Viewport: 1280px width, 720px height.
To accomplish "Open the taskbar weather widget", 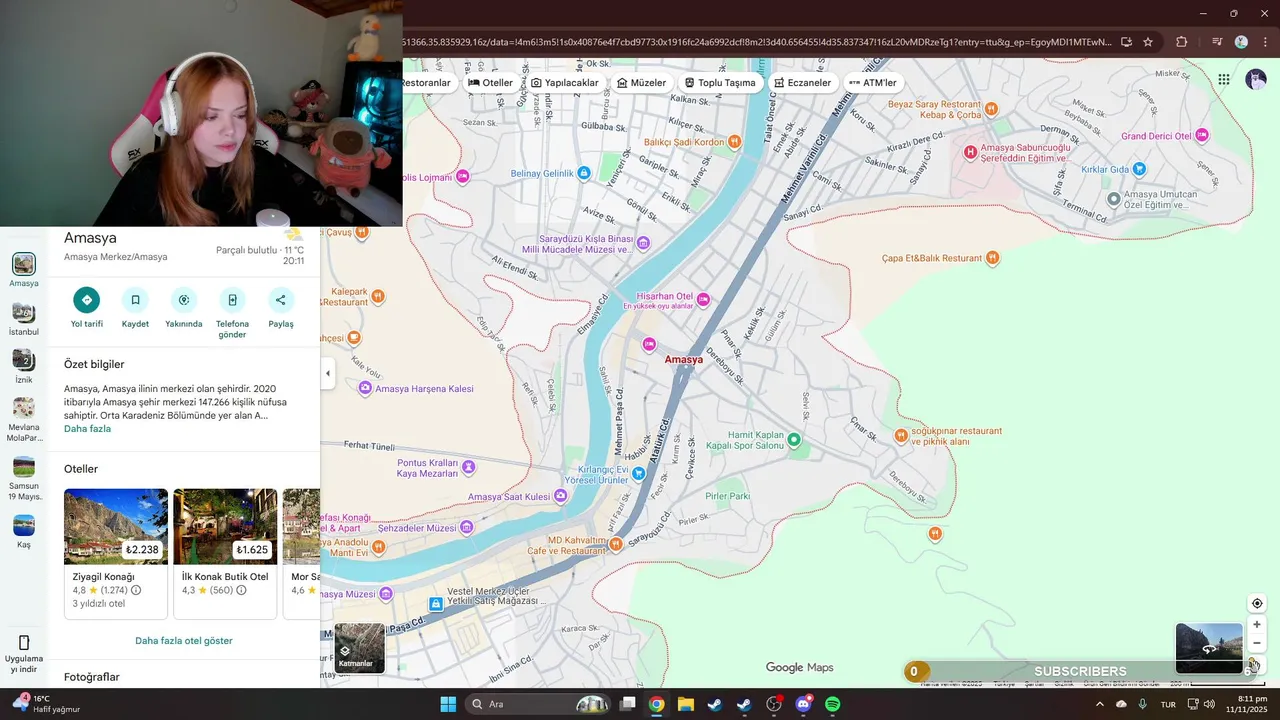I will (47, 704).
